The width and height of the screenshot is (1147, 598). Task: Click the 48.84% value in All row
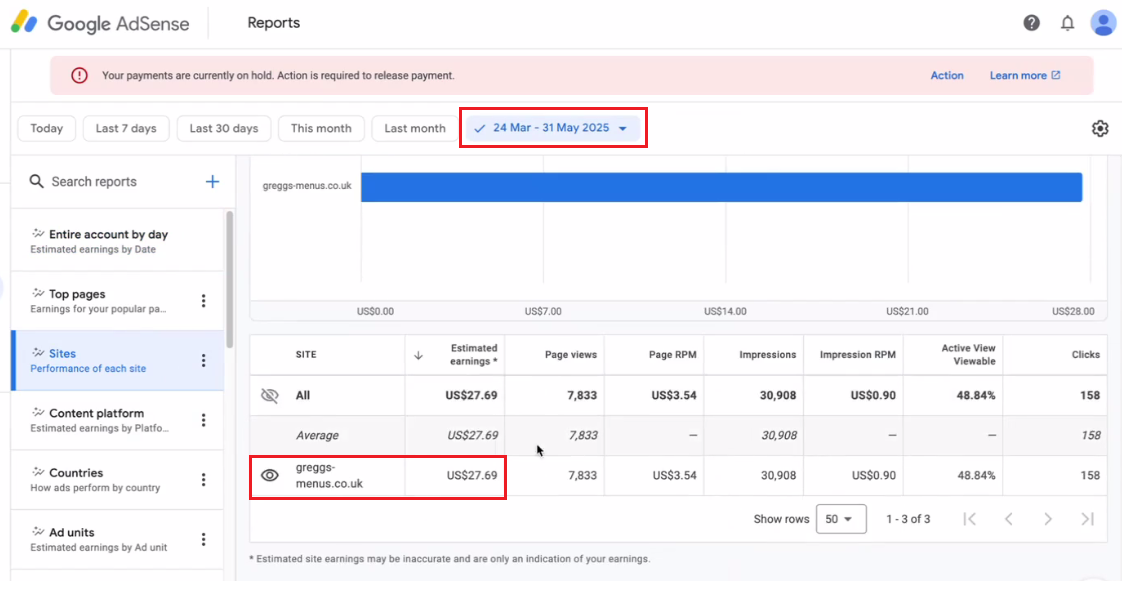(x=976, y=395)
